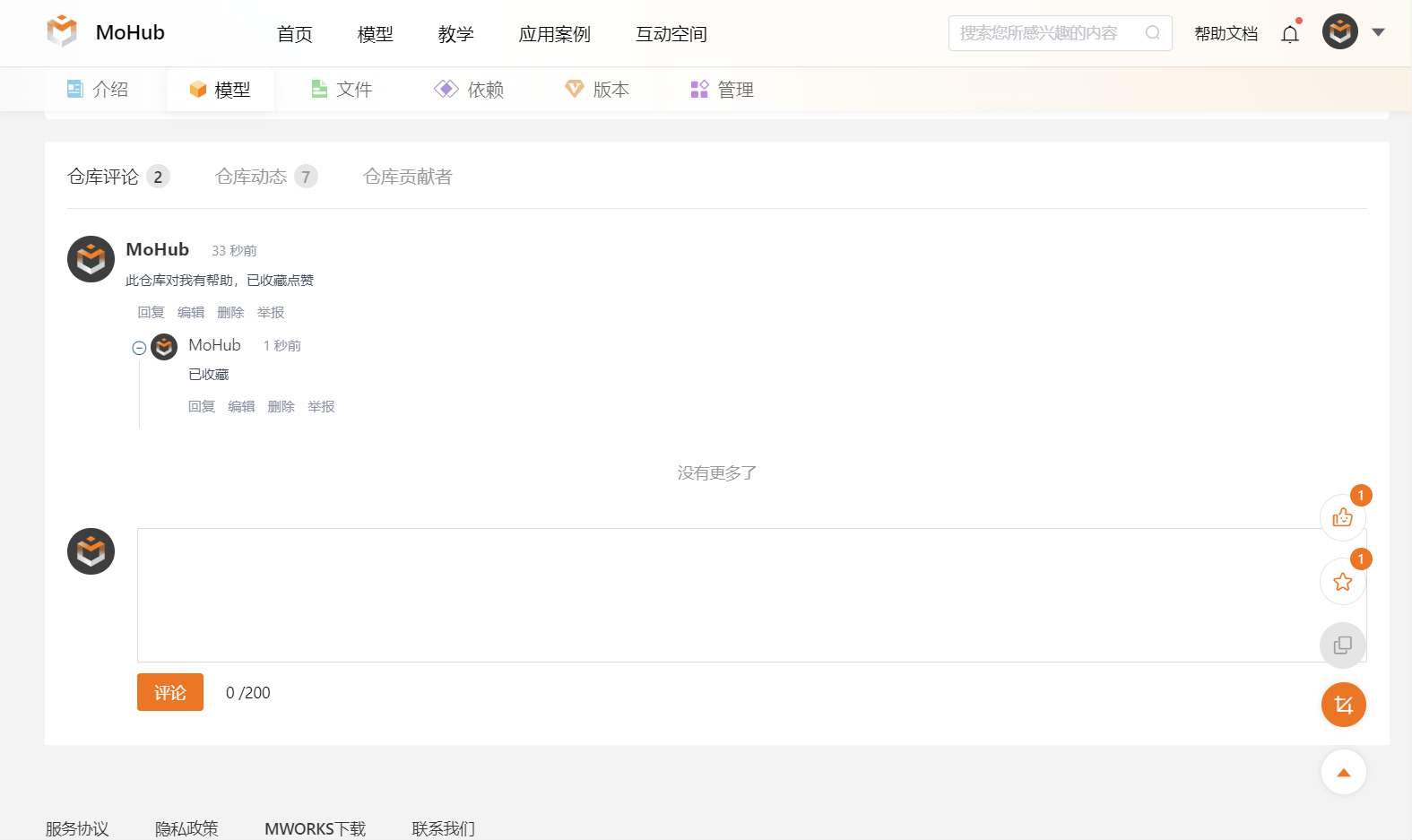Image resolution: width=1412 pixels, height=840 pixels.
Task: Open notifications bell icon
Action: click(1290, 34)
